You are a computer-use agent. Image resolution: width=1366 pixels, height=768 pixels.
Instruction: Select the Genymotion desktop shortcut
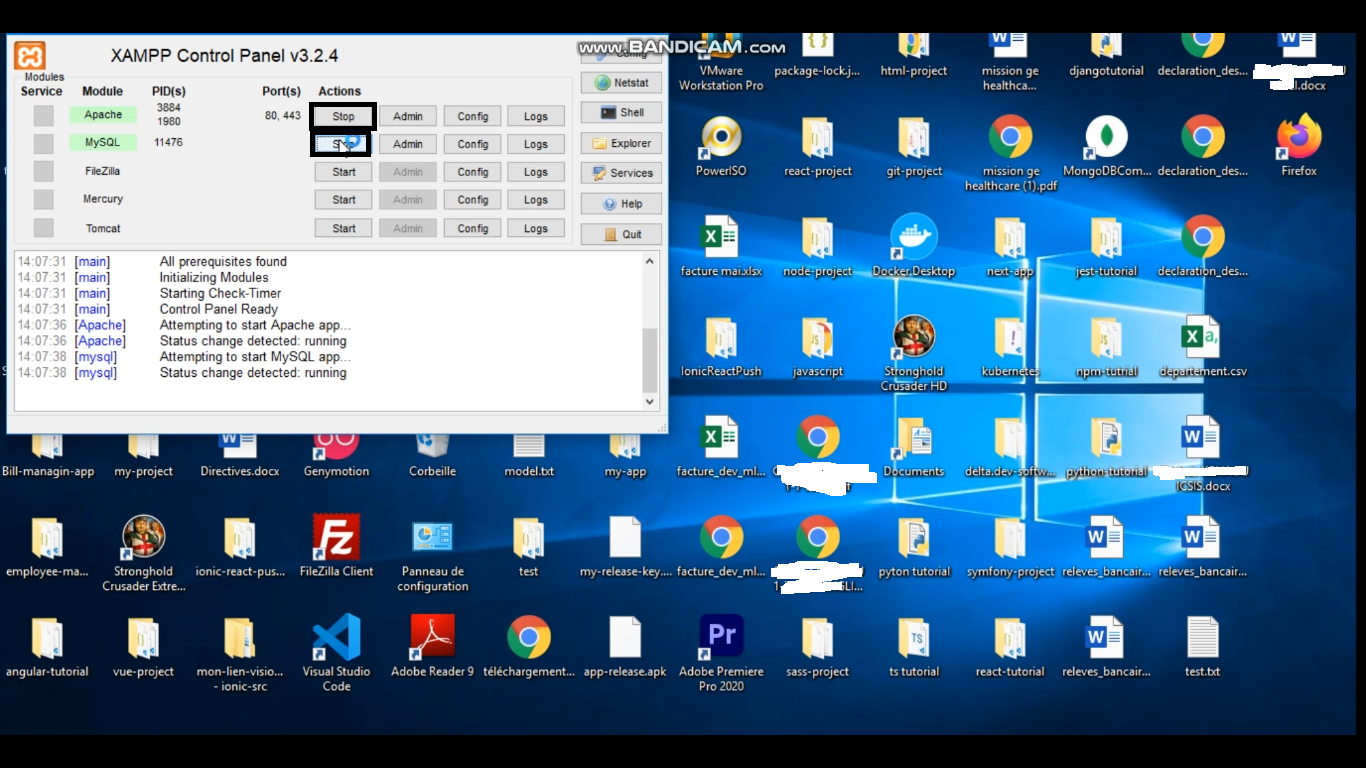pos(336,455)
